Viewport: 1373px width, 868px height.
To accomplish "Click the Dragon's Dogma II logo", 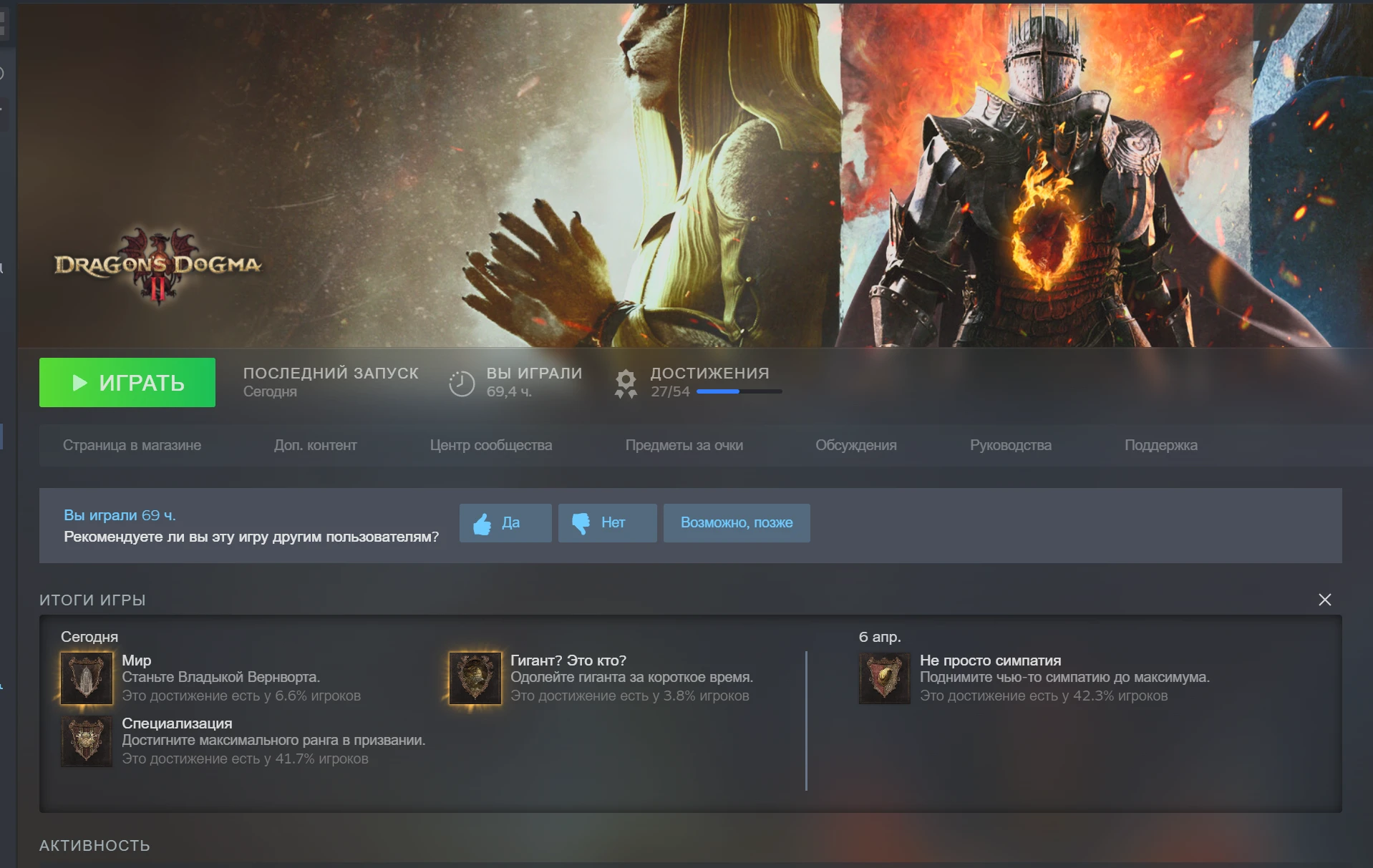I will (x=158, y=267).
